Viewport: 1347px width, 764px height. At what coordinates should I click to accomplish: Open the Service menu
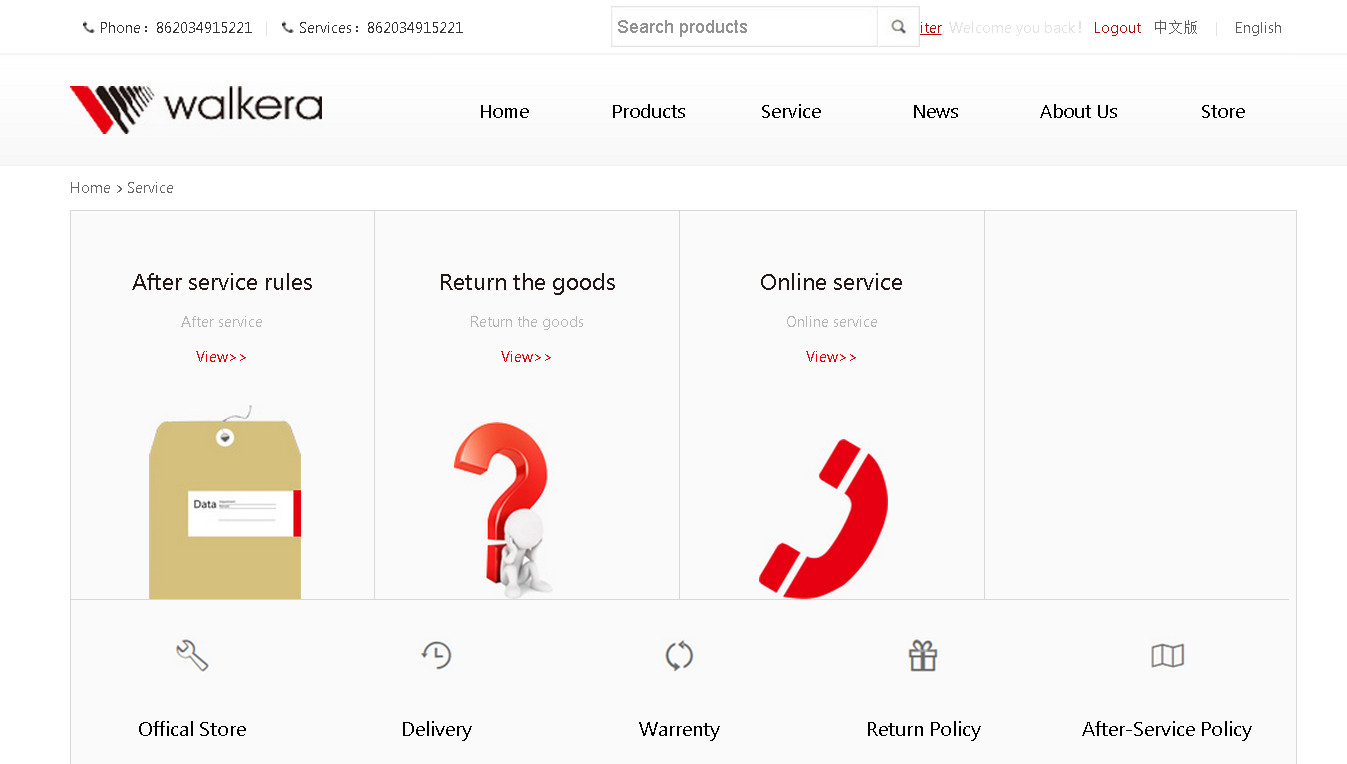(x=791, y=111)
